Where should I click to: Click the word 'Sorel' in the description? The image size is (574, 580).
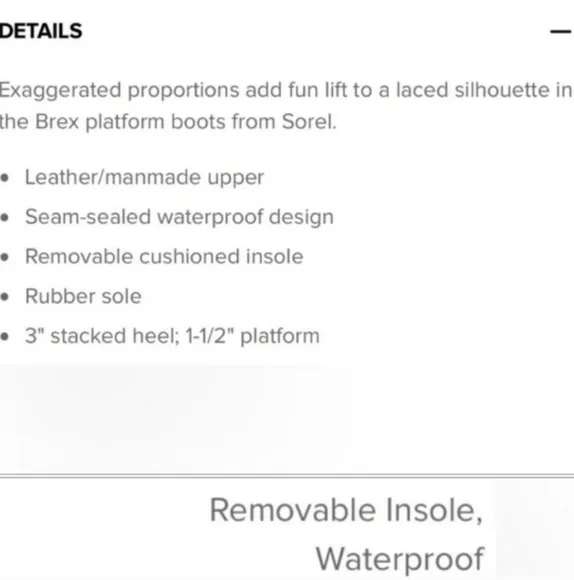[x=309, y=122]
